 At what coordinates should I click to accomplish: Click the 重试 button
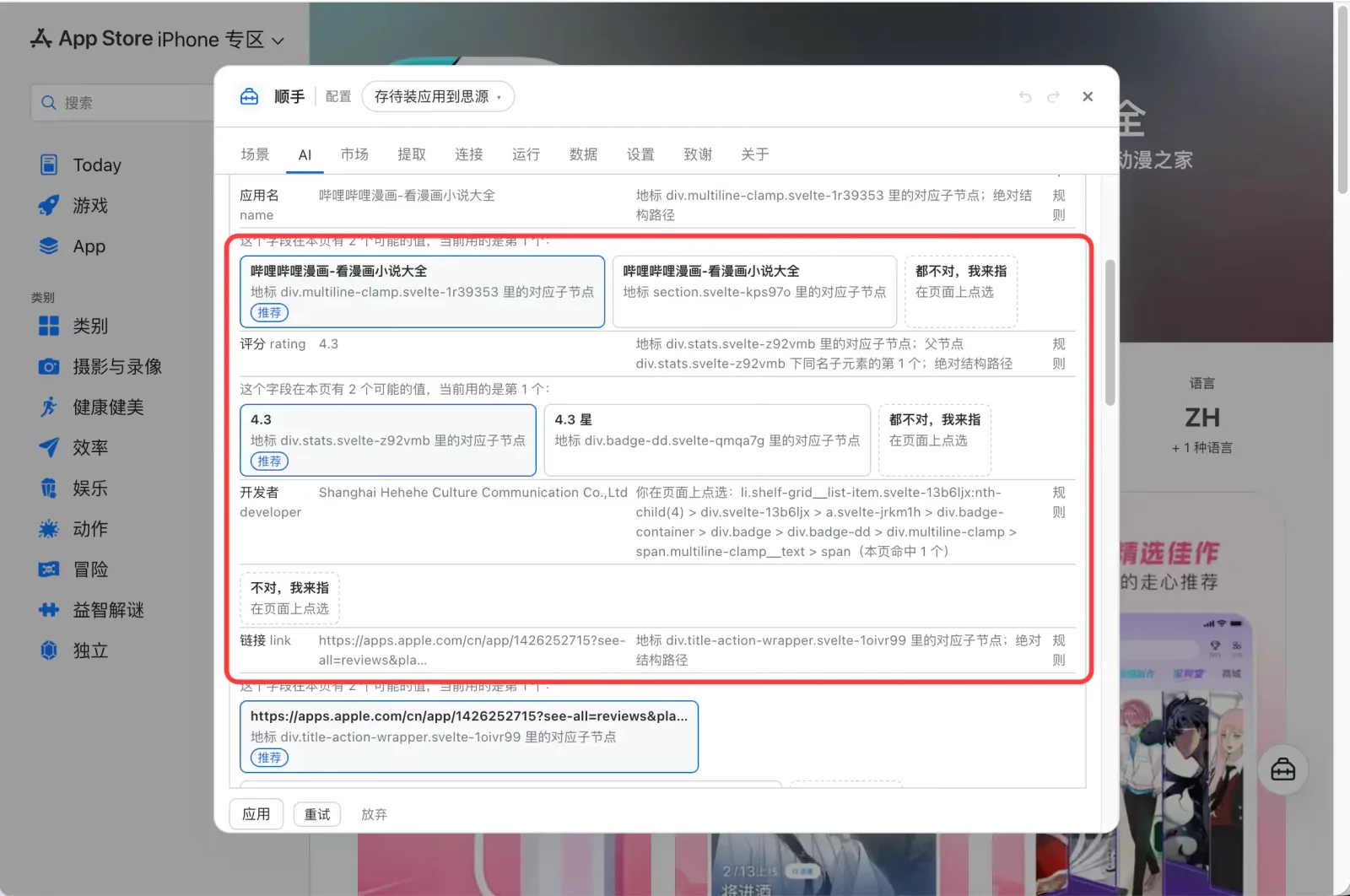point(317,814)
